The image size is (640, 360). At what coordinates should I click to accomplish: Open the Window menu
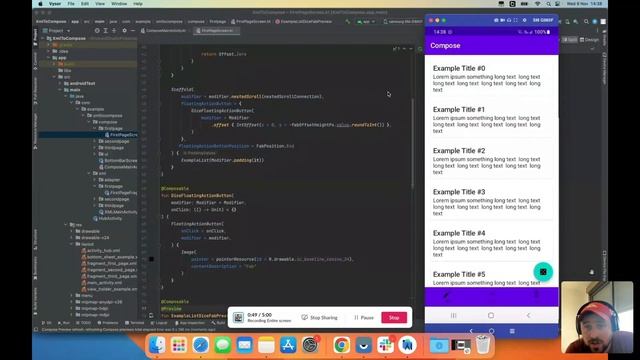pyautogui.click(x=119, y=4)
